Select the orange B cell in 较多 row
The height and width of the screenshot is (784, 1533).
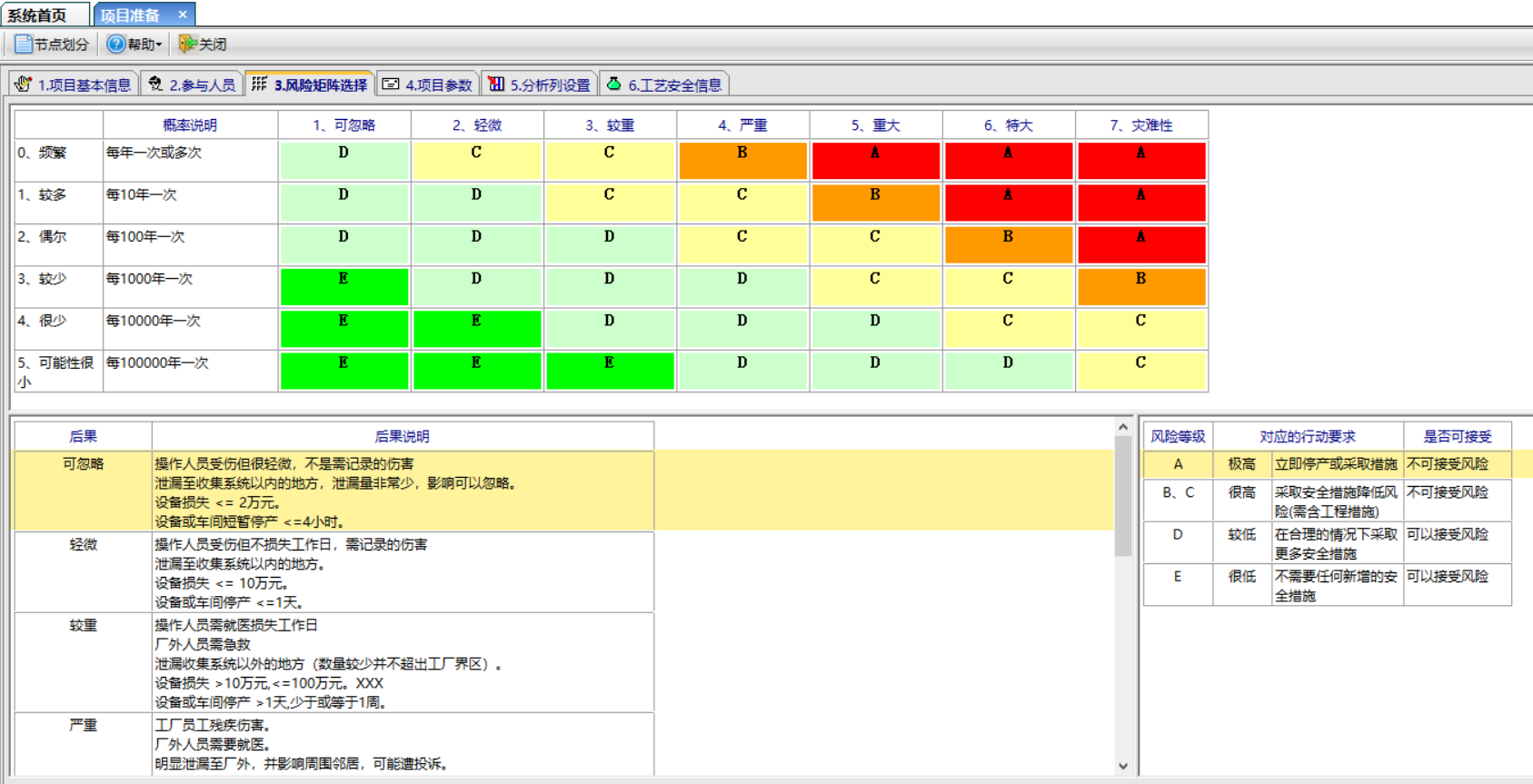click(x=875, y=203)
